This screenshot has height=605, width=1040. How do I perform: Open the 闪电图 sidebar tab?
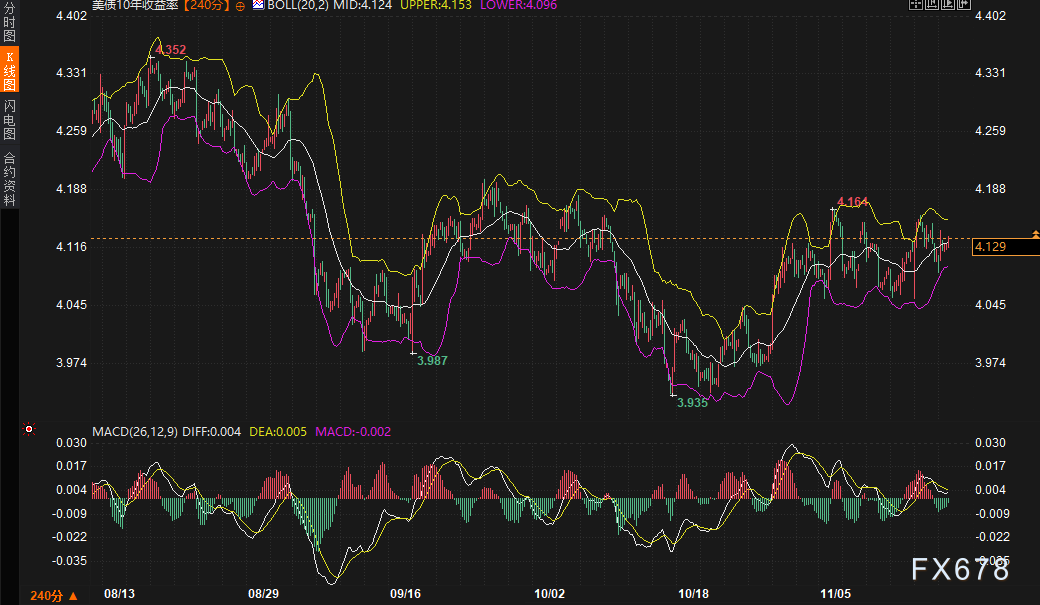[x=9, y=119]
